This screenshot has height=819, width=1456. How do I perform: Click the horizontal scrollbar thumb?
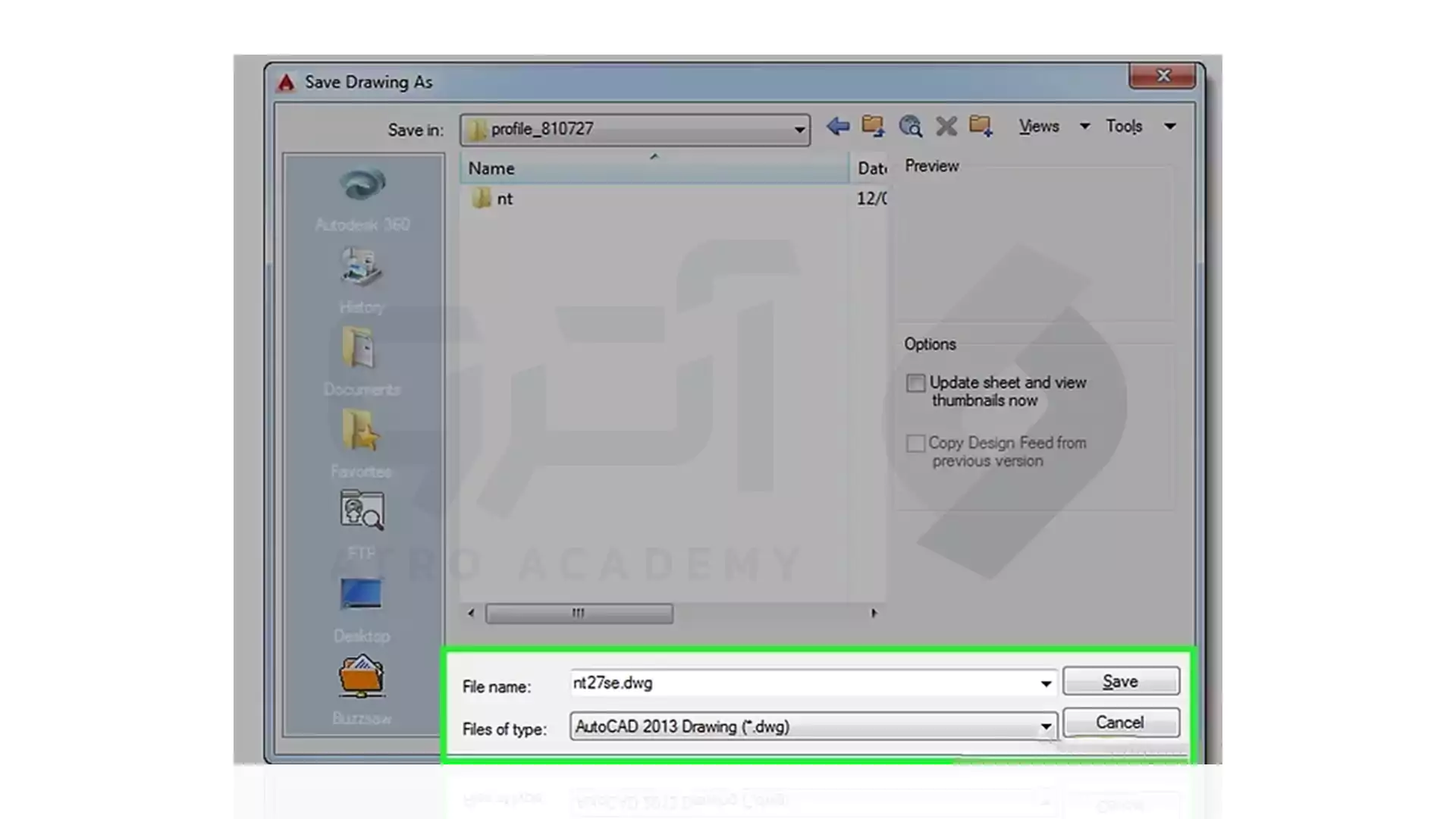point(579,613)
